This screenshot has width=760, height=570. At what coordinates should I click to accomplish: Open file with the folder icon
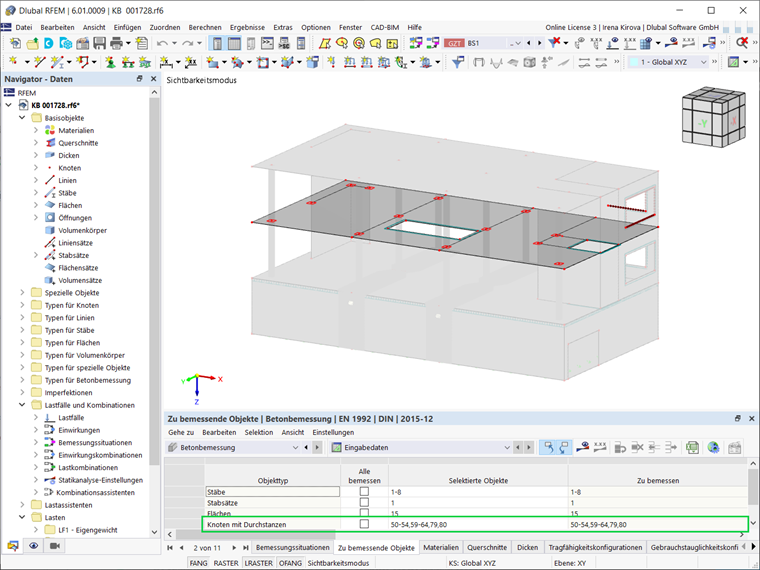(32, 43)
